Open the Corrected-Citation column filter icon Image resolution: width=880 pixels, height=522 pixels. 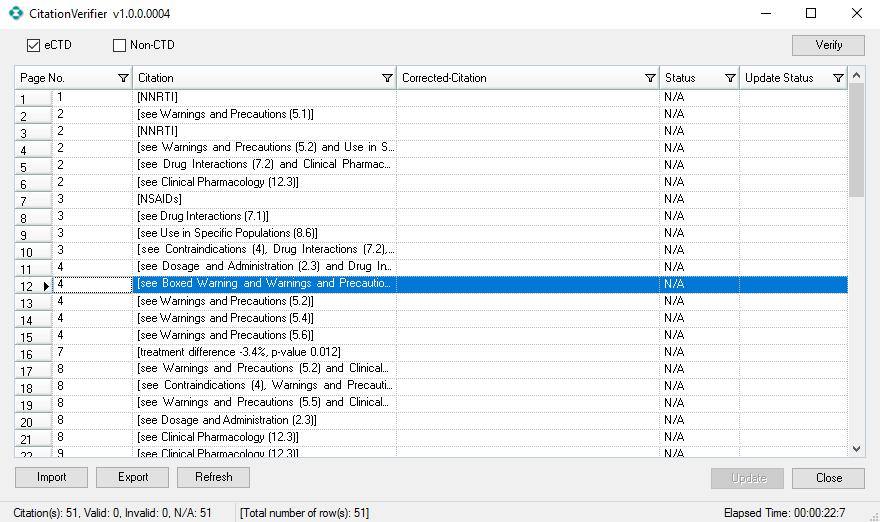click(x=650, y=78)
